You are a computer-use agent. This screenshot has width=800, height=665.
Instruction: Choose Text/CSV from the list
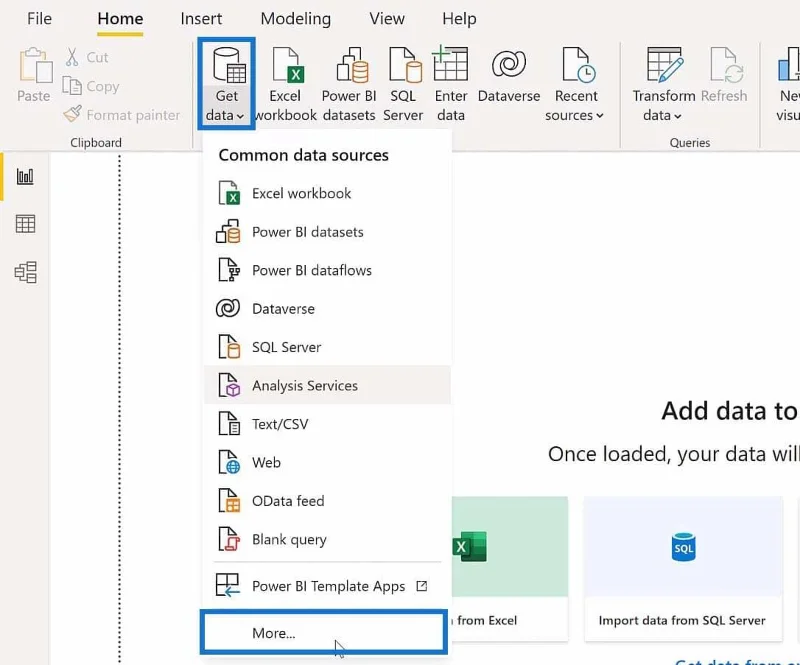coord(327,424)
